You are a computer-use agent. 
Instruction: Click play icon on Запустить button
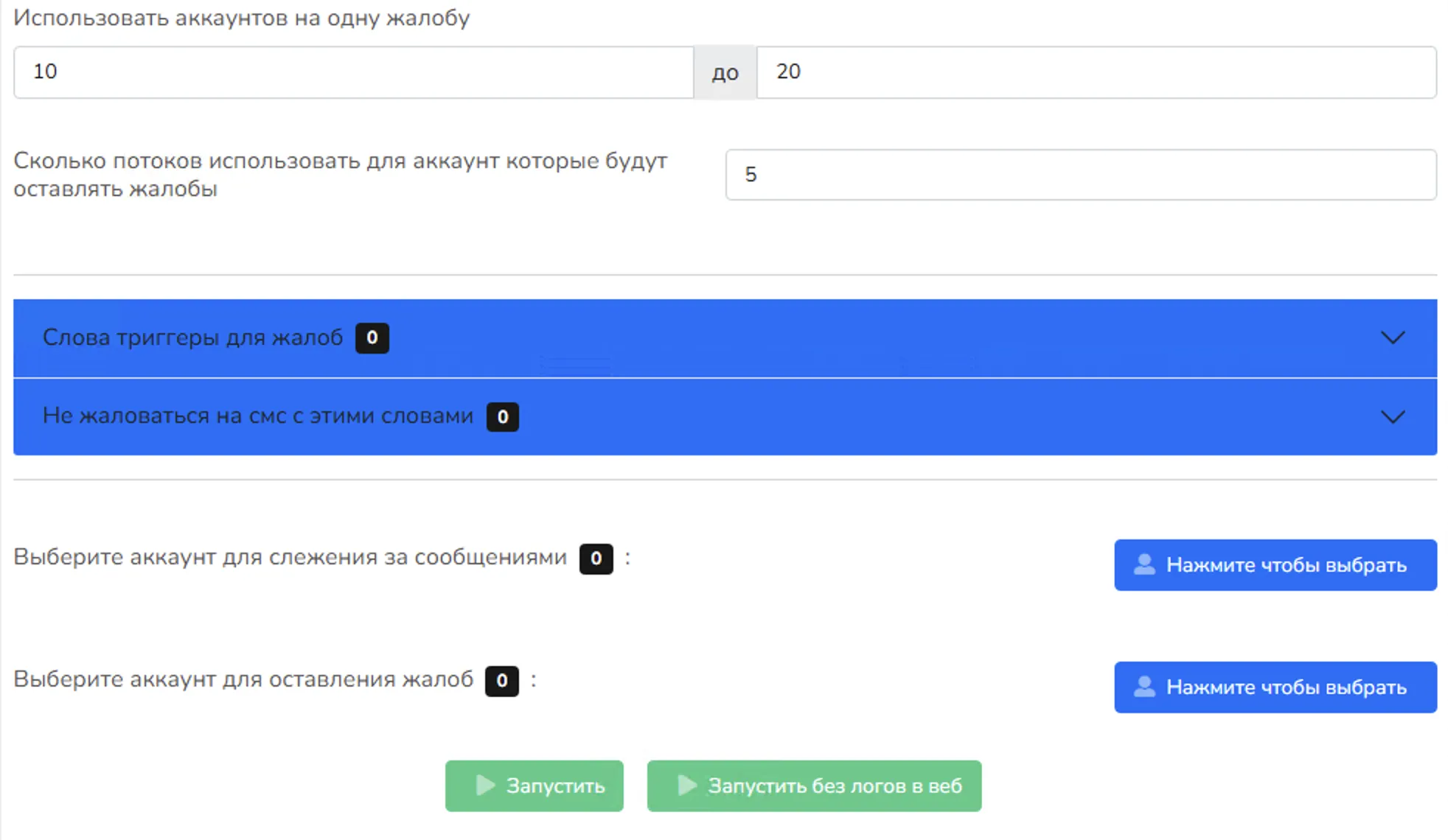tap(484, 785)
